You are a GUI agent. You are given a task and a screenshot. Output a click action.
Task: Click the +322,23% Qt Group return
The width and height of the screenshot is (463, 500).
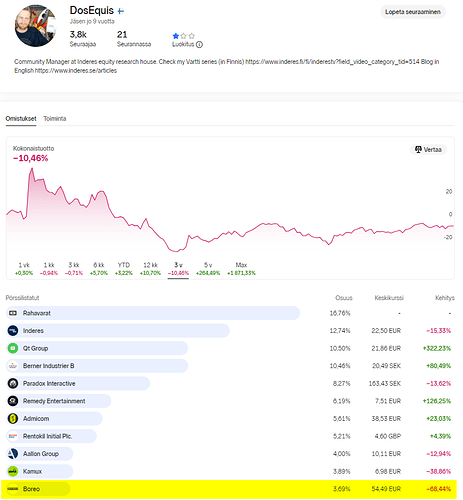pos(437,348)
